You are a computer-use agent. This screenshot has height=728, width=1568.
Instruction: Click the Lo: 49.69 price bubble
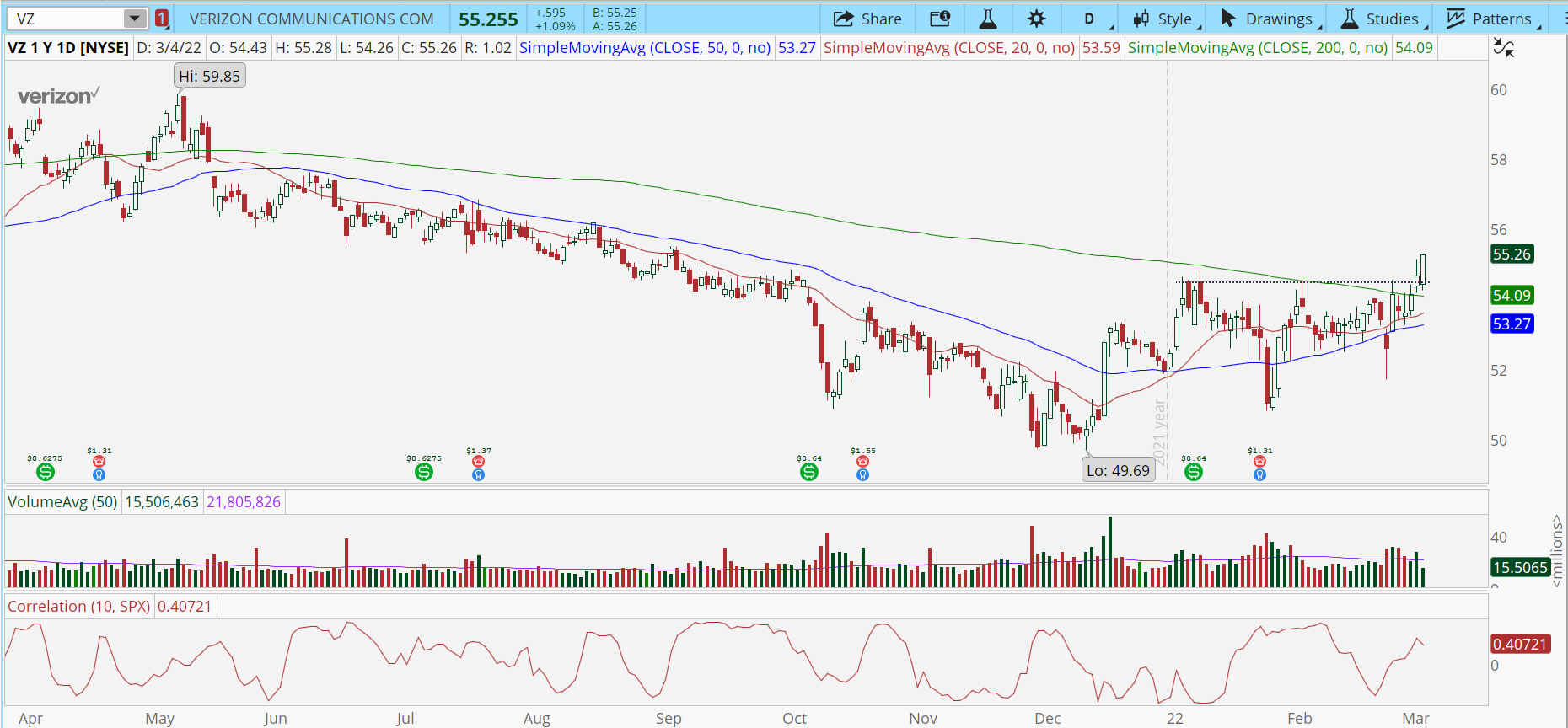pos(1118,471)
